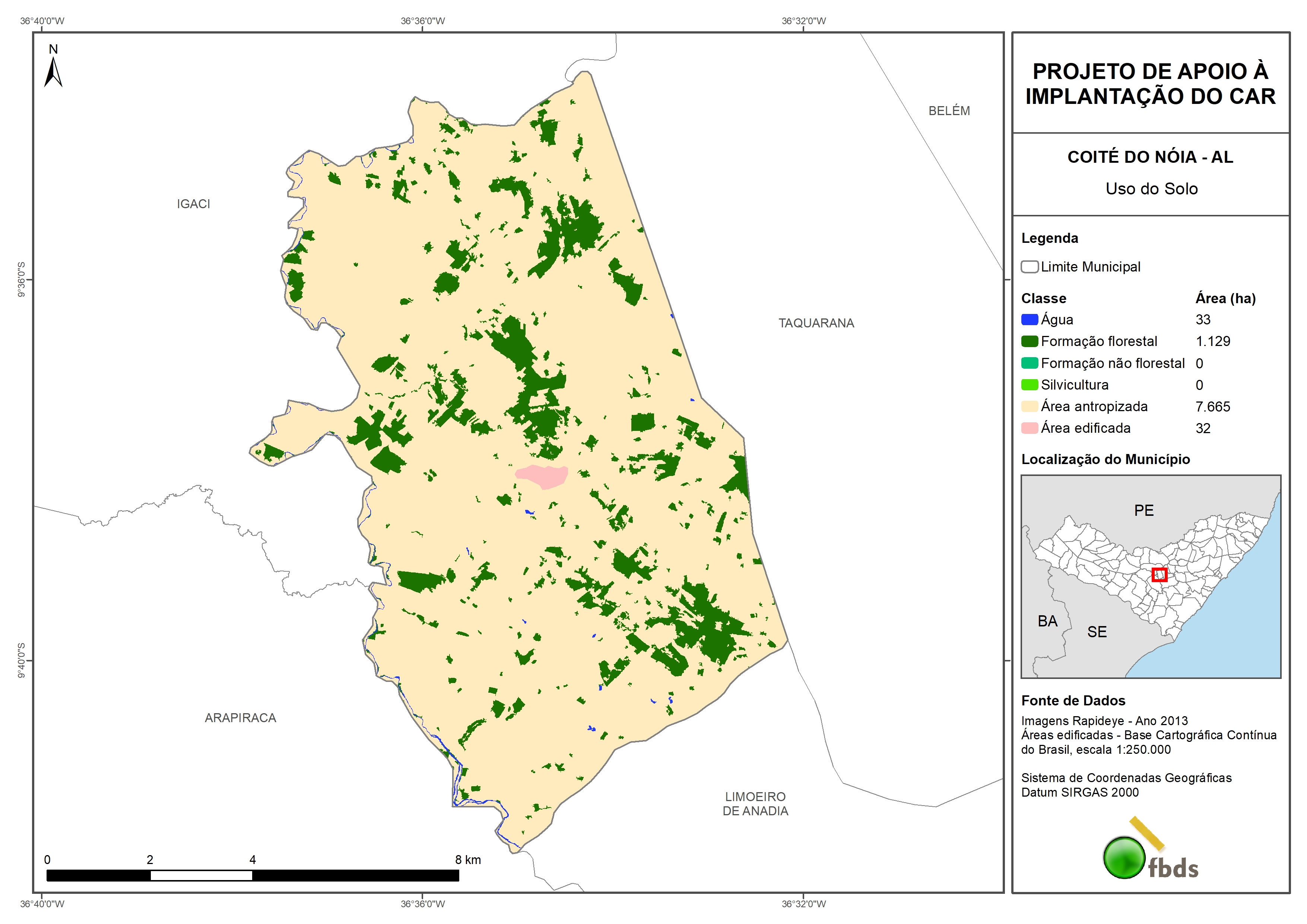Screen dimensions: 1307x924
Task: Click the red locator square in inset map
Action: (1159, 574)
